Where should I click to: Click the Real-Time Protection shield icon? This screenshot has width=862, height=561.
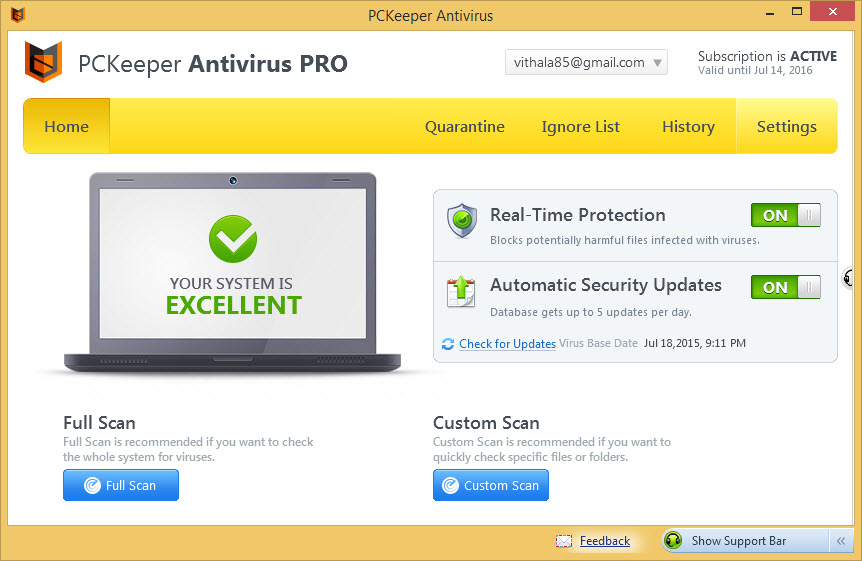(x=462, y=221)
